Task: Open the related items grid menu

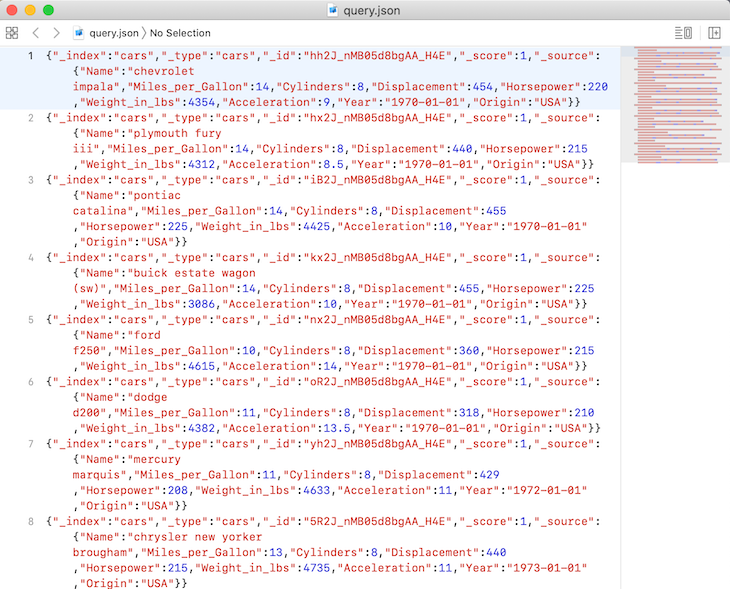Action: click(x=12, y=33)
